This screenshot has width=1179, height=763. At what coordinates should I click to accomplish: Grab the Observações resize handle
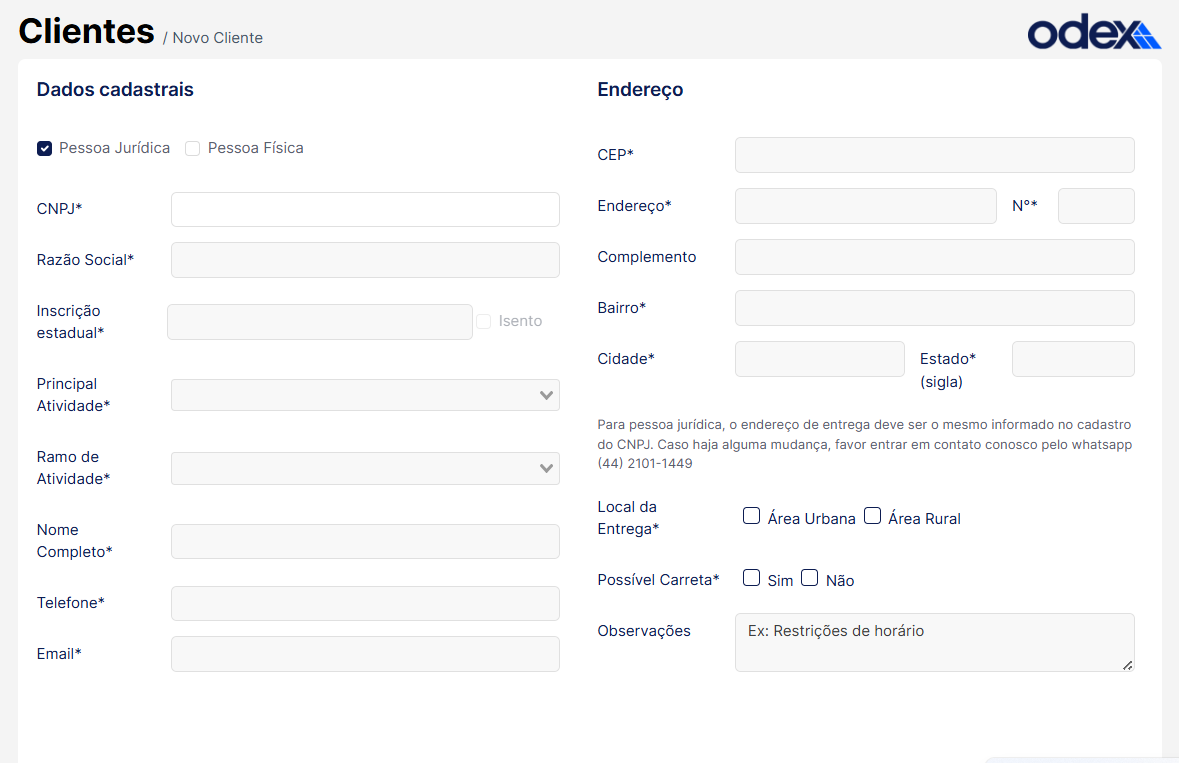1127,665
